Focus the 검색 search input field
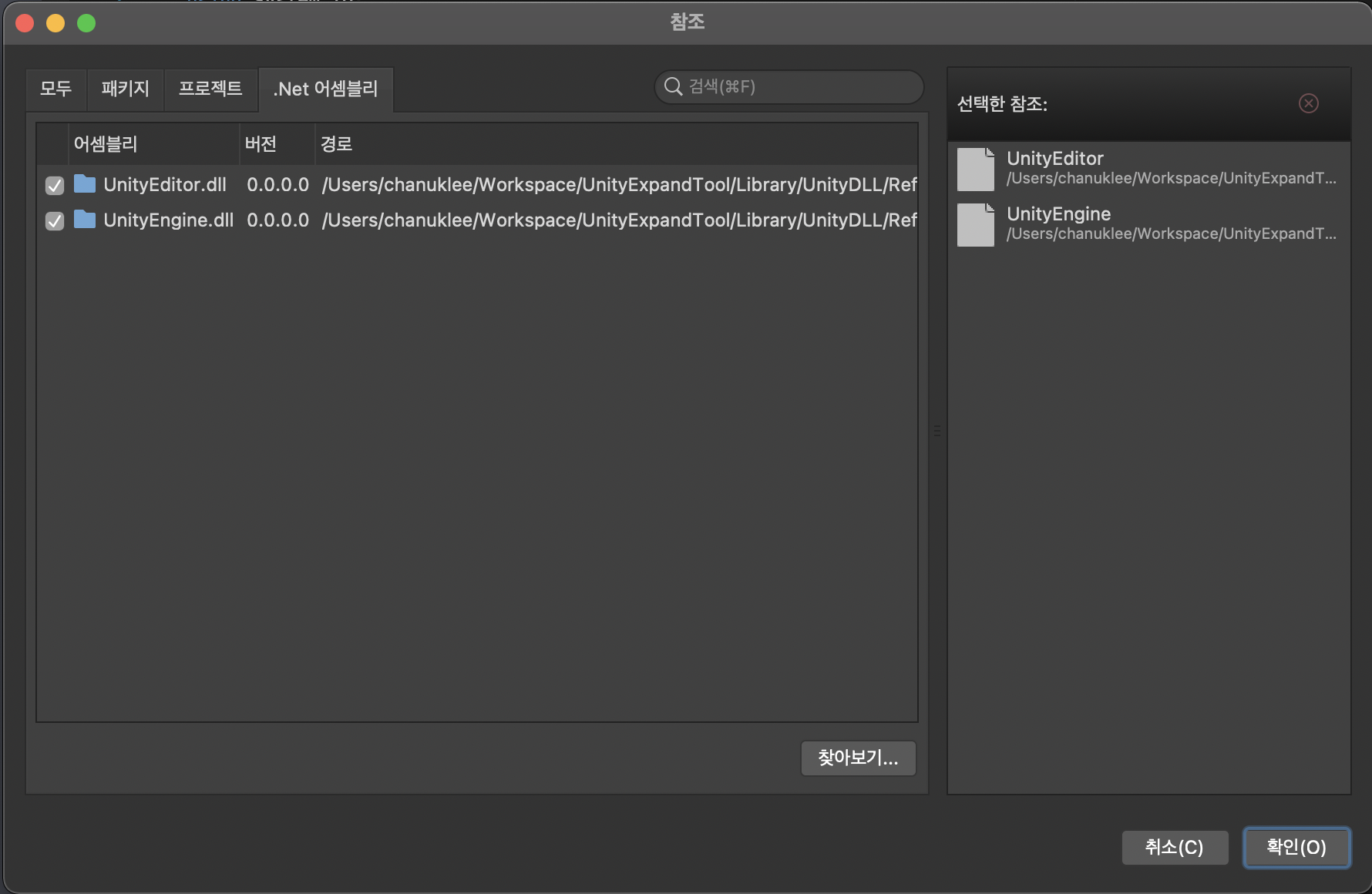The height and width of the screenshot is (894, 1372). [789, 86]
